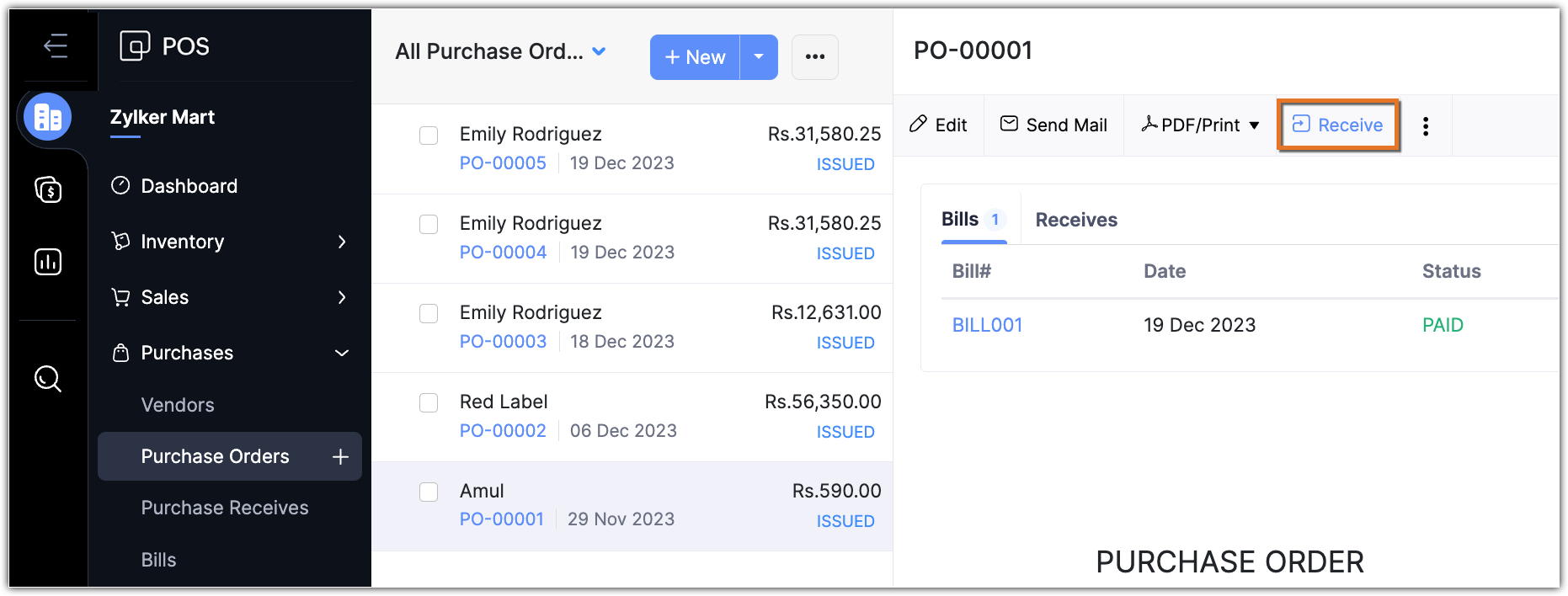Viewport: 1568px width, 596px height.
Task: Open the coin stack icon in the rail
Action: coord(48,189)
